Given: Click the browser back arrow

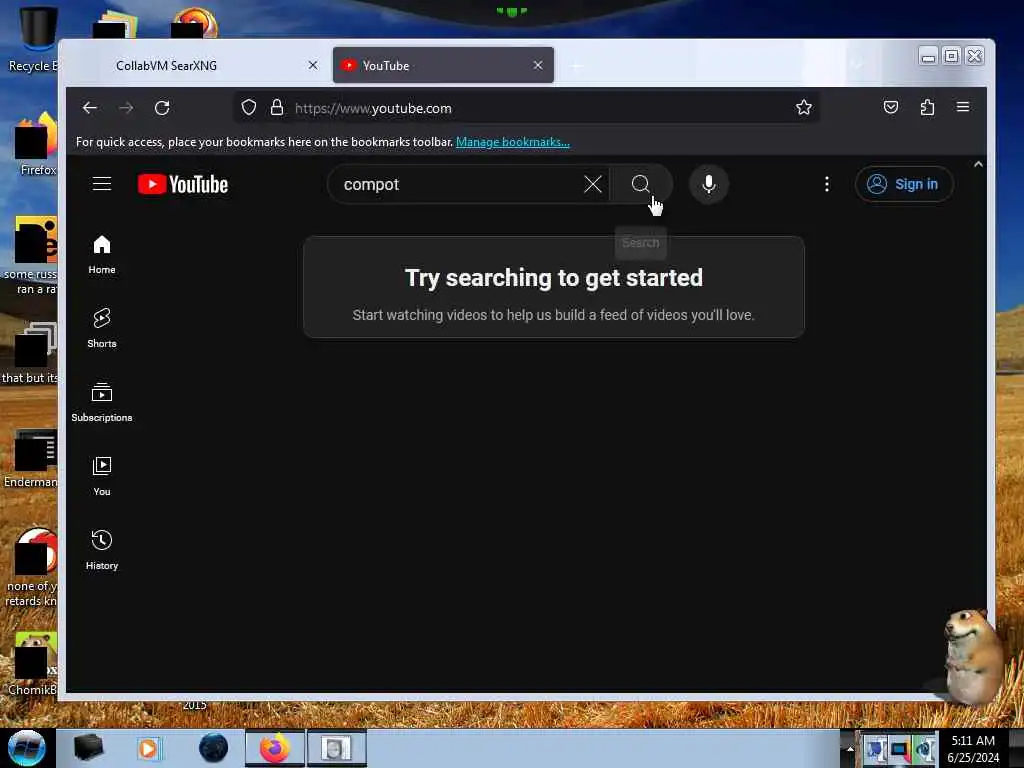Looking at the screenshot, I should click(90, 108).
